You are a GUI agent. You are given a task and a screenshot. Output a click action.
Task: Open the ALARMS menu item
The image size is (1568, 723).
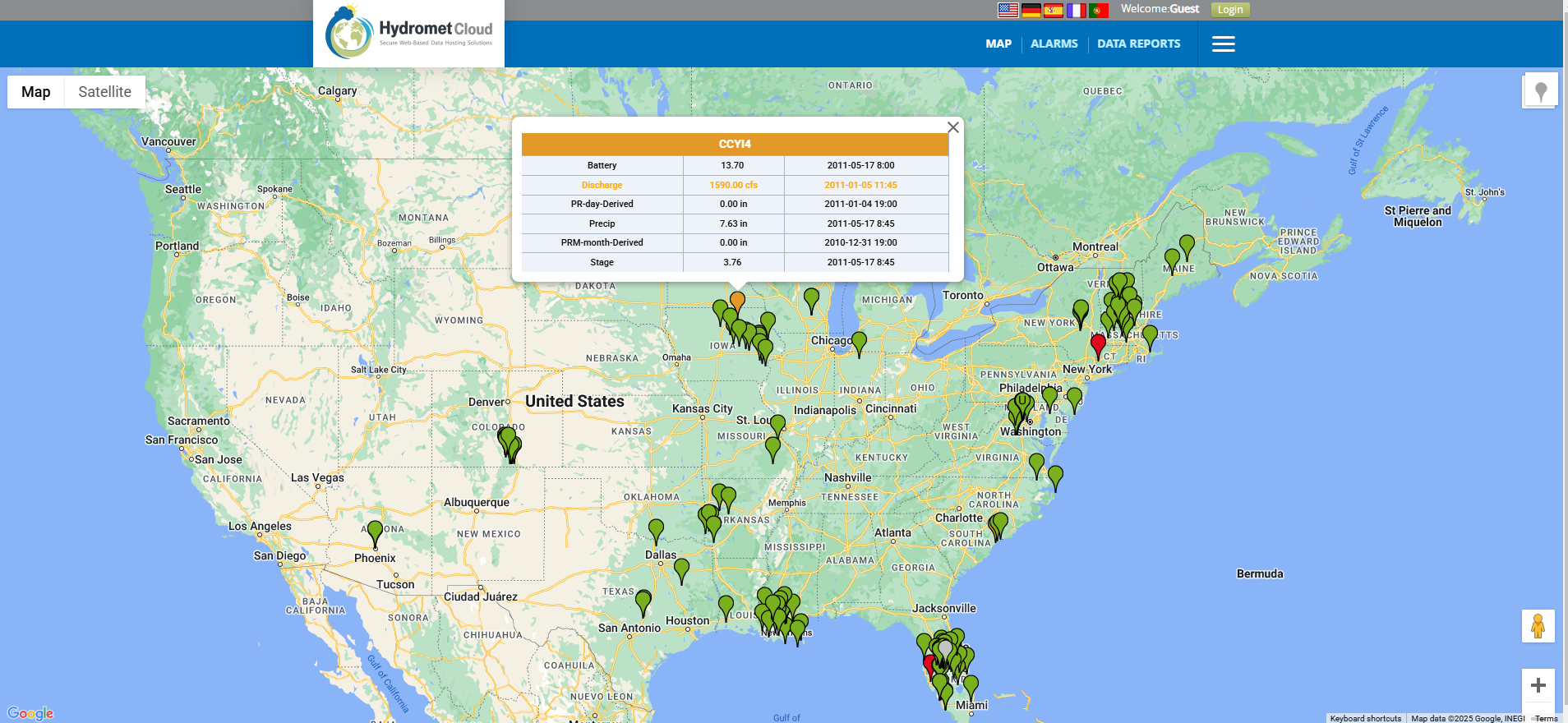click(x=1054, y=44)
